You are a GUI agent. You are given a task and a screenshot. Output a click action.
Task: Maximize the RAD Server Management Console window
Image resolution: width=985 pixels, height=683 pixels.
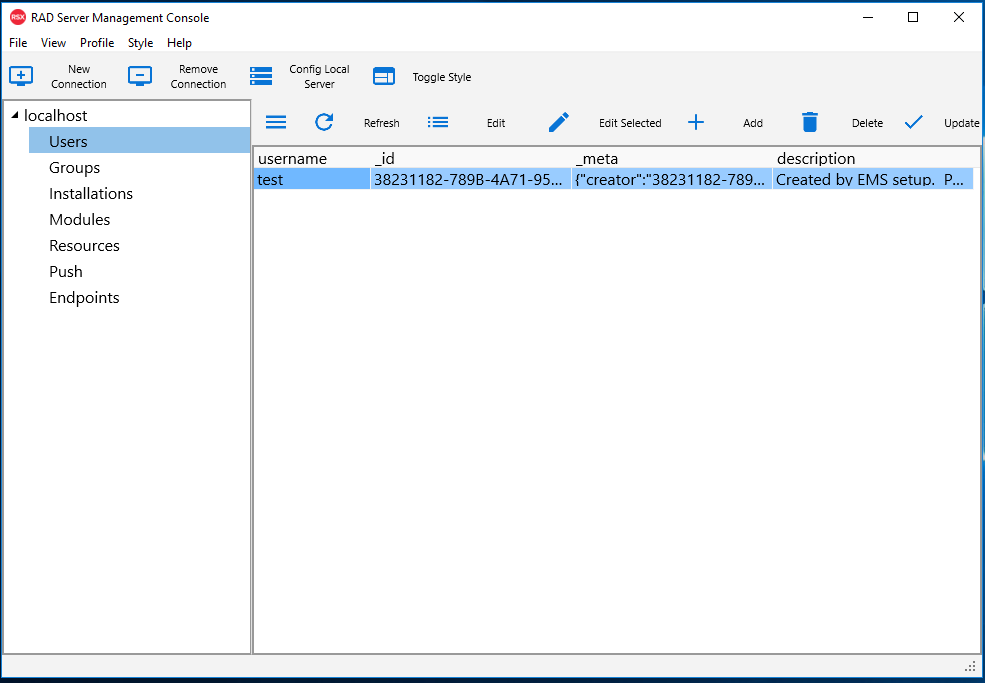pos(913,18)
